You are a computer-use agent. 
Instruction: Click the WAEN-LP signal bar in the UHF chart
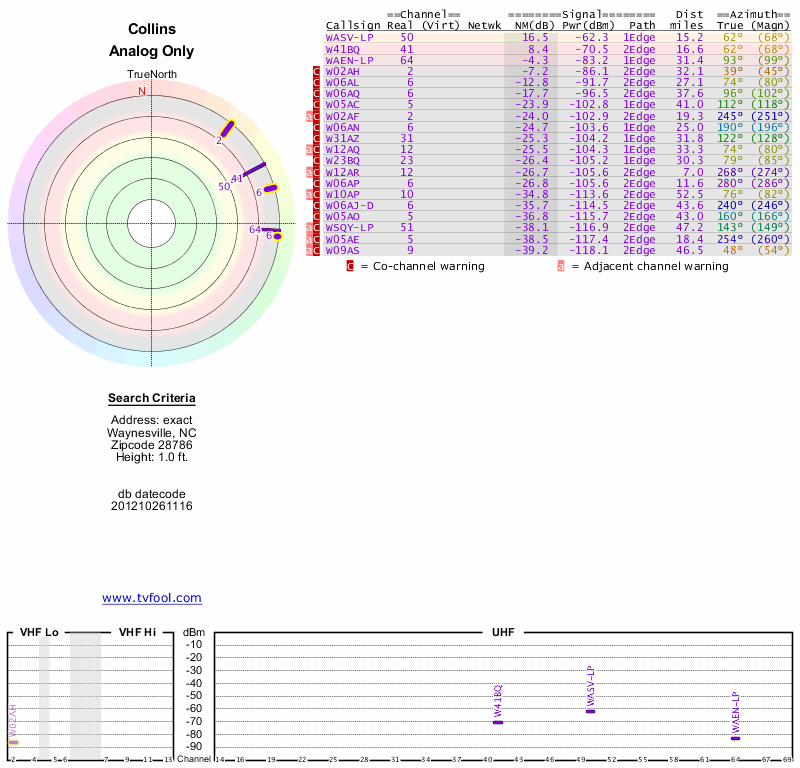click(x=735, y=738)
